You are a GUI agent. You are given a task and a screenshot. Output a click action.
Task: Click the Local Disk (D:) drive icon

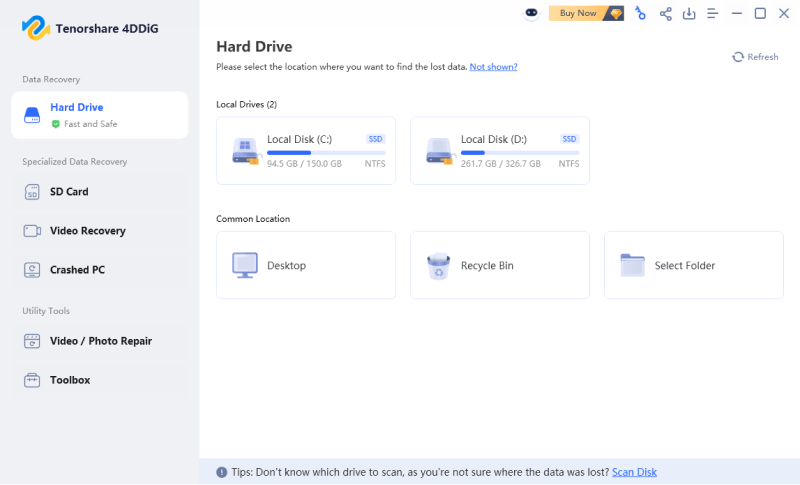(439, 151)
